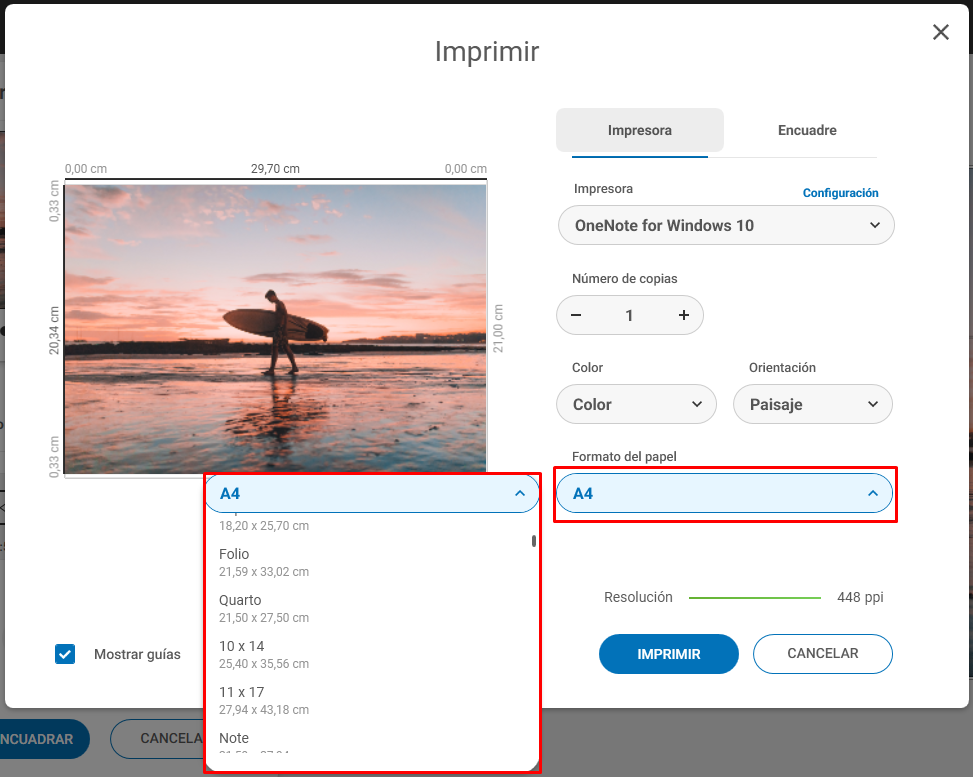Choose Folio paper format from list
Screen dimensions: 973x777
369,562
